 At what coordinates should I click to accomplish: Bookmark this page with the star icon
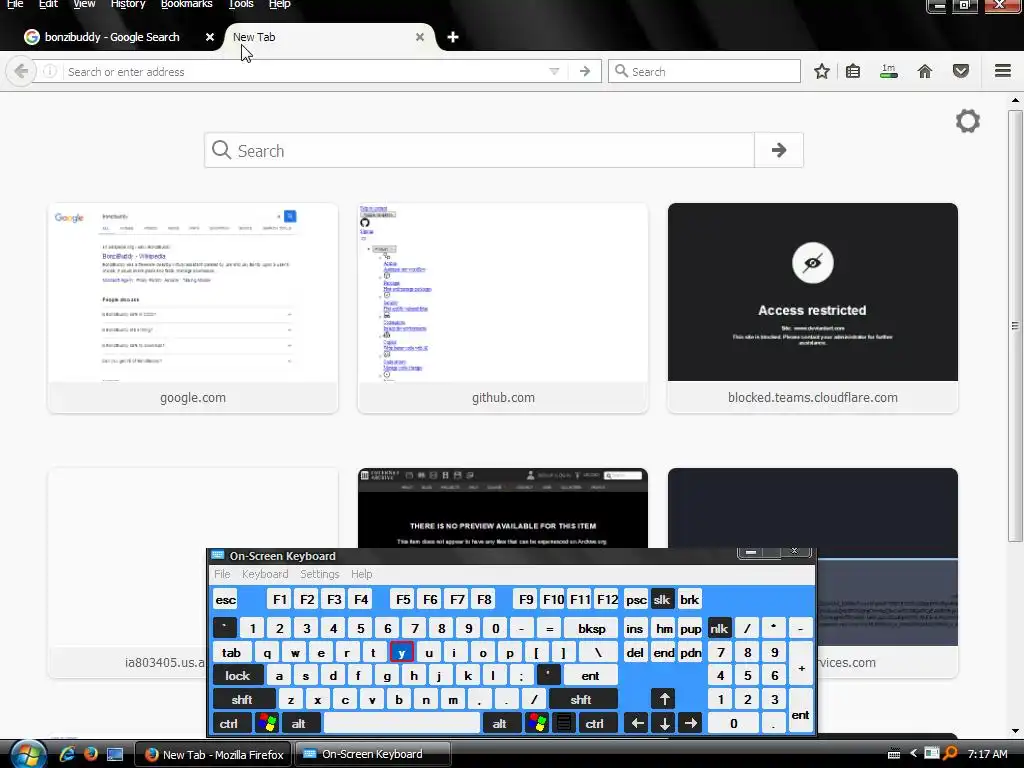pos(822,71)
